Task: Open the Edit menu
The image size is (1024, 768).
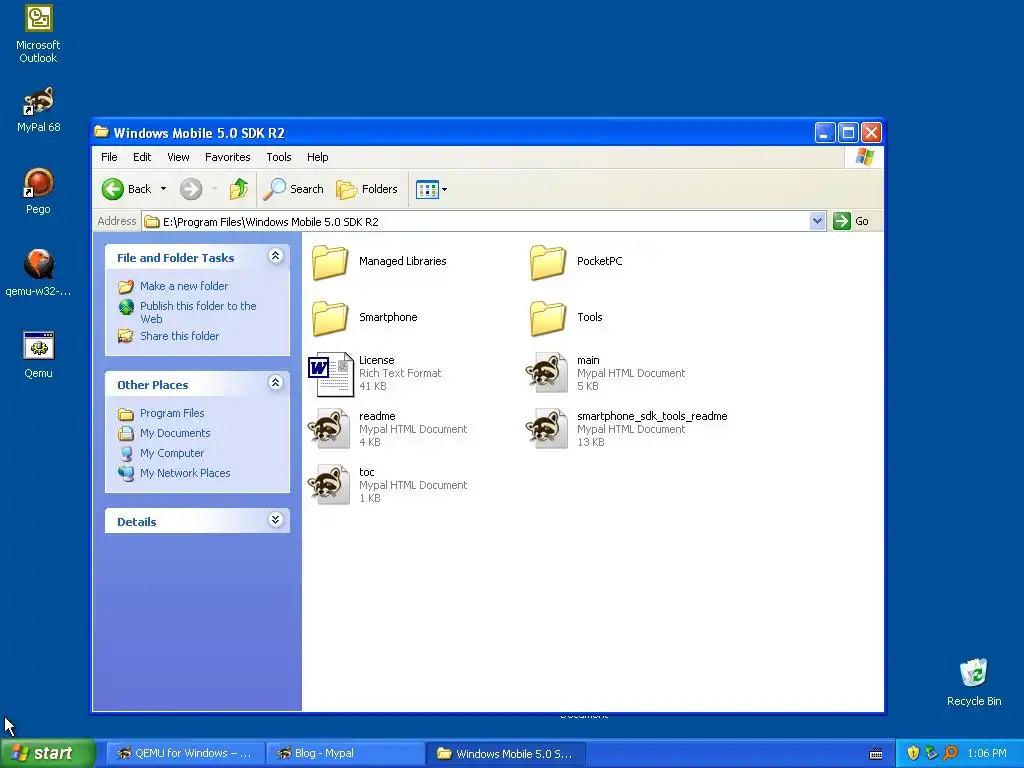Action: (x=142, y=157)
